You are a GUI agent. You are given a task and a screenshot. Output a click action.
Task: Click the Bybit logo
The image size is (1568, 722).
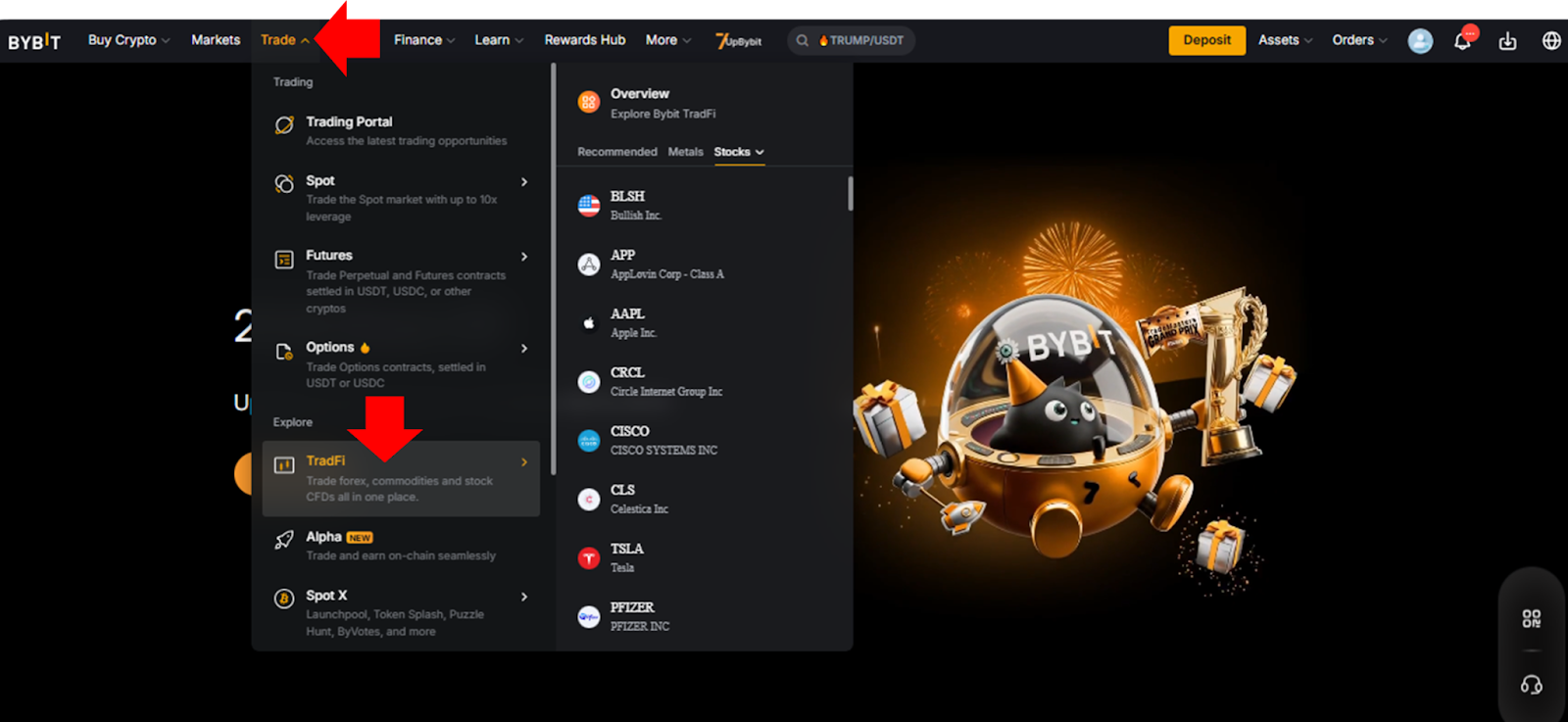pyautogui.click(x=34, y=41)
